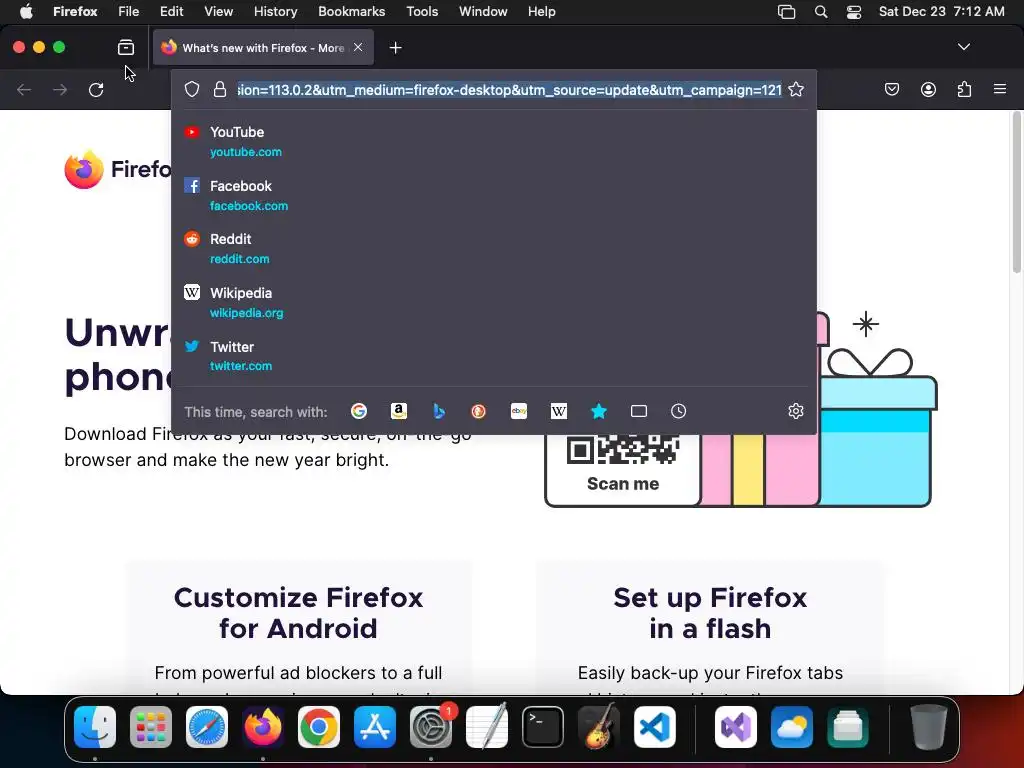Close the What's new with Firefox tab
This screenshot has width=1024, height=768.
pos(358,47)
